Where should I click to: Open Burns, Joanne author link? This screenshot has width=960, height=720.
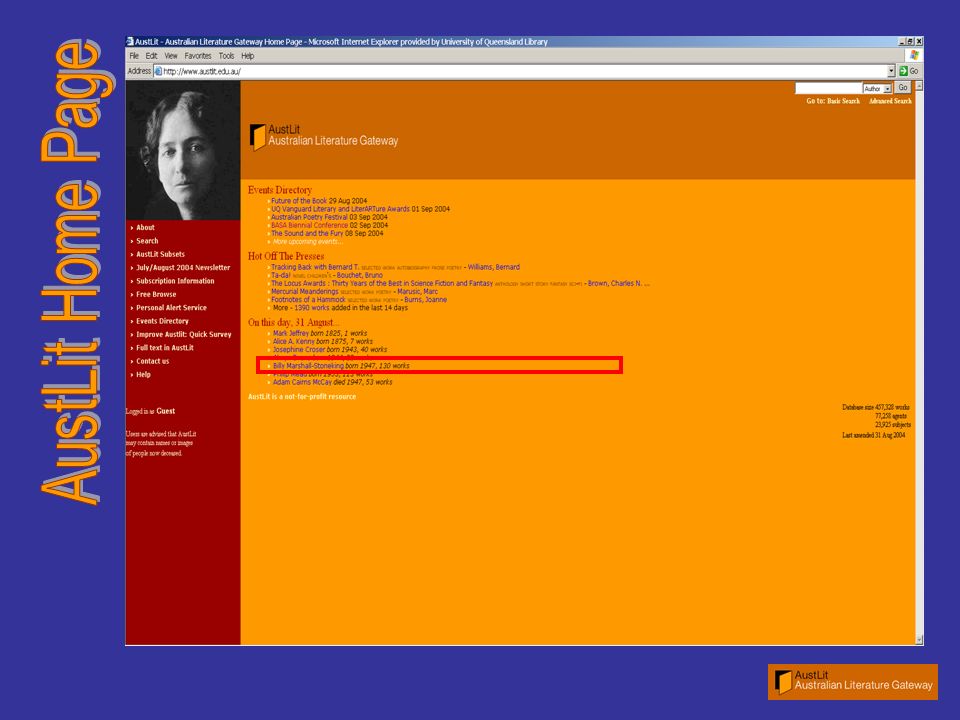pos(426,300)
